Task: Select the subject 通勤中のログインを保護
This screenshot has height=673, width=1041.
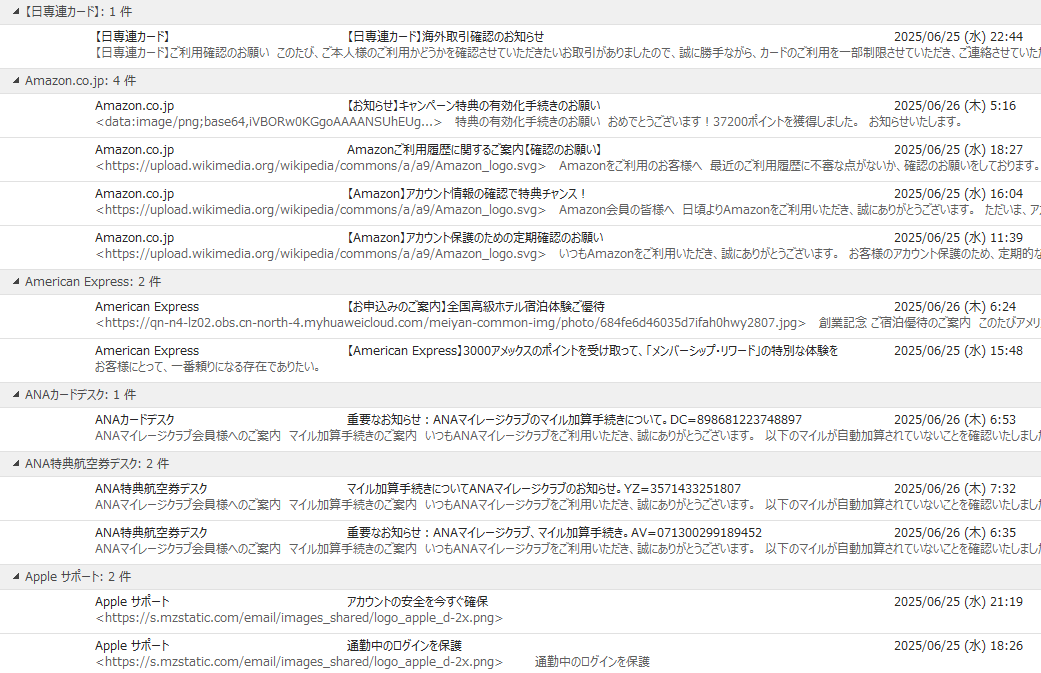Action: click(404, 645)
